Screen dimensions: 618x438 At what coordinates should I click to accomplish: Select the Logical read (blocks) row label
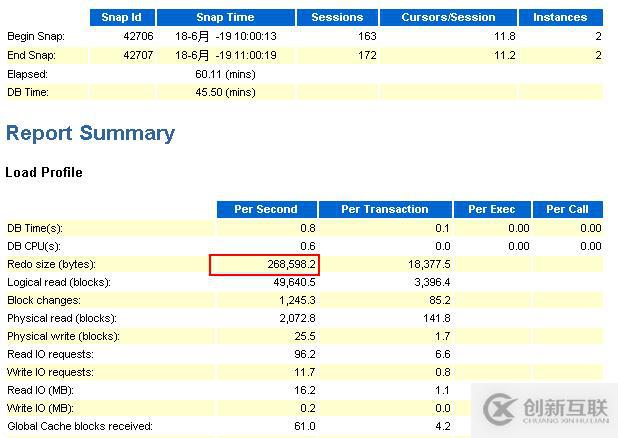click(x=59, y=282)
